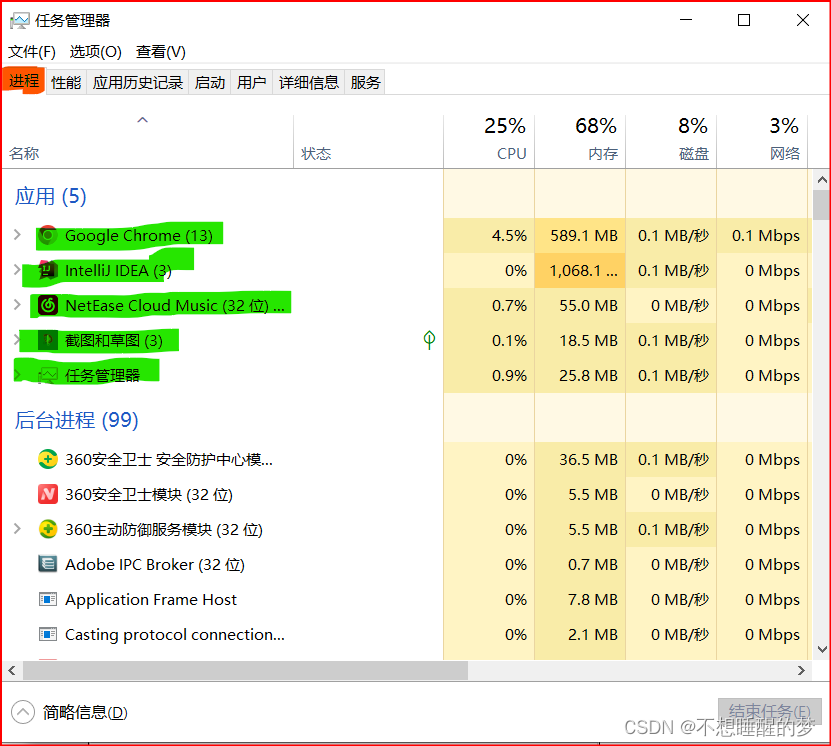831x746 pixels.
Task: Click the horizontal scrollbar right arrow
Action: tap(801, 670)
